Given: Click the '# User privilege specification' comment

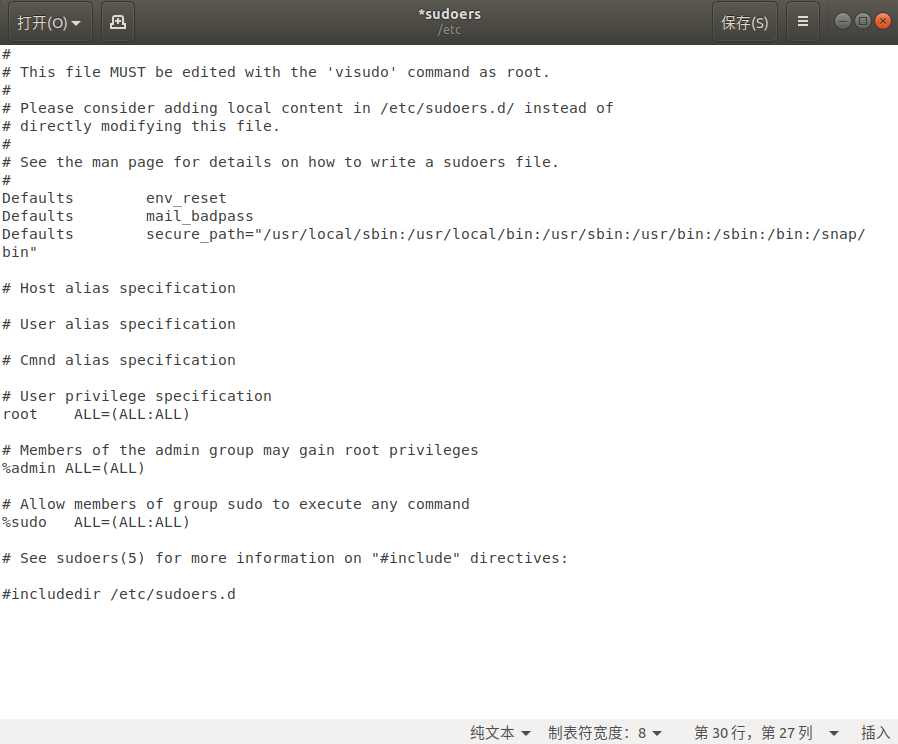Looking at the screenshot, I should click(x=137, y=396).
